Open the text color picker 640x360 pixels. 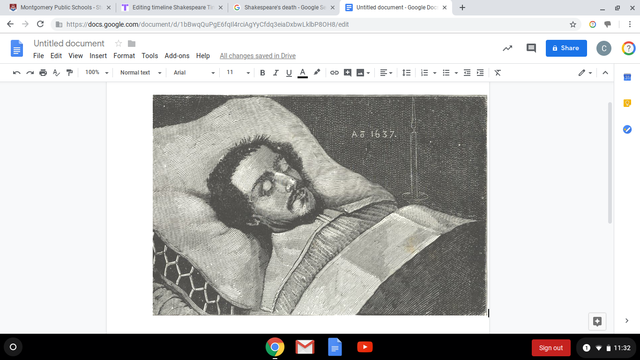point(302,73)
